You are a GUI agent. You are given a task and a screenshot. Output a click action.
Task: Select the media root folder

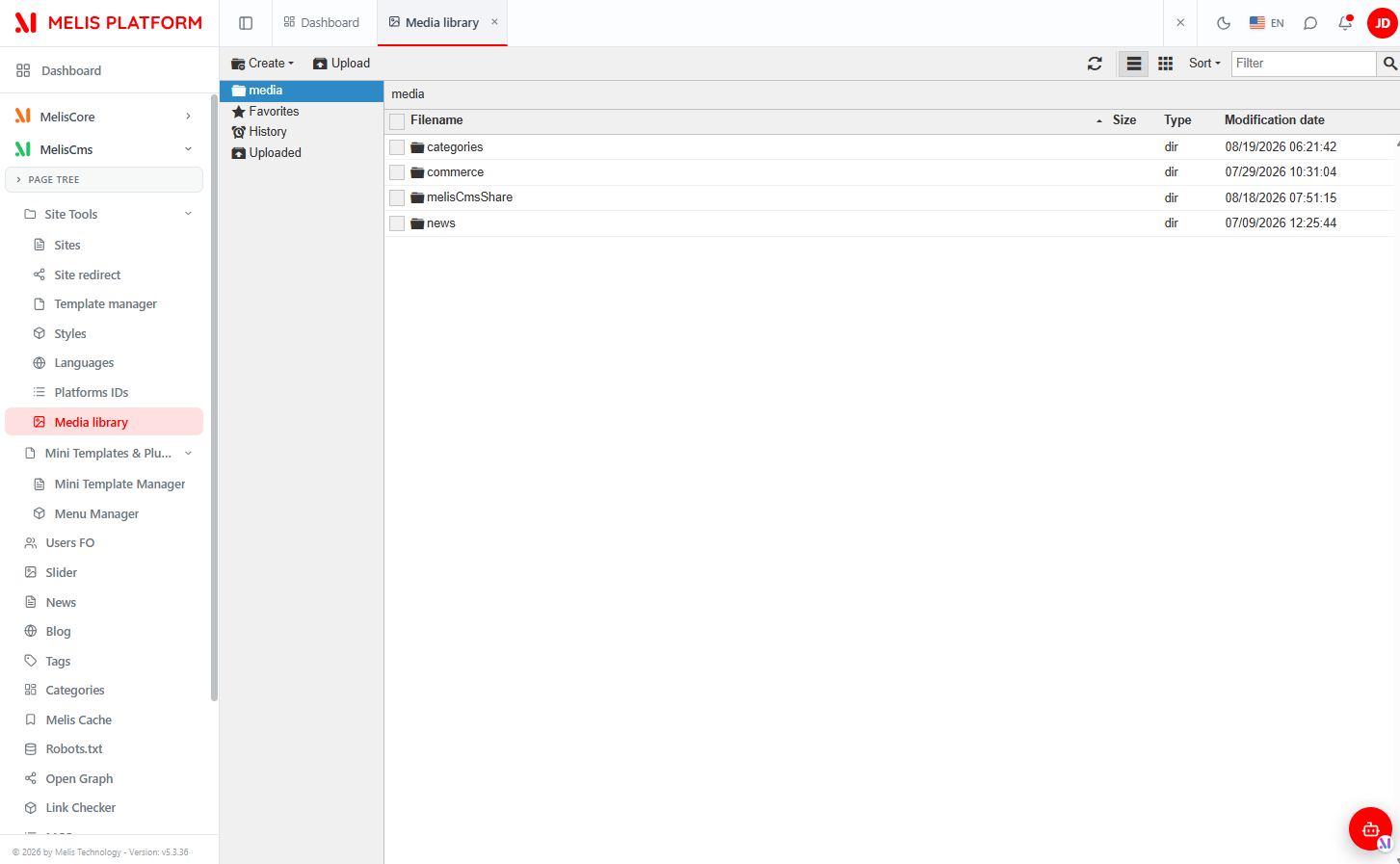click(302, 91)
